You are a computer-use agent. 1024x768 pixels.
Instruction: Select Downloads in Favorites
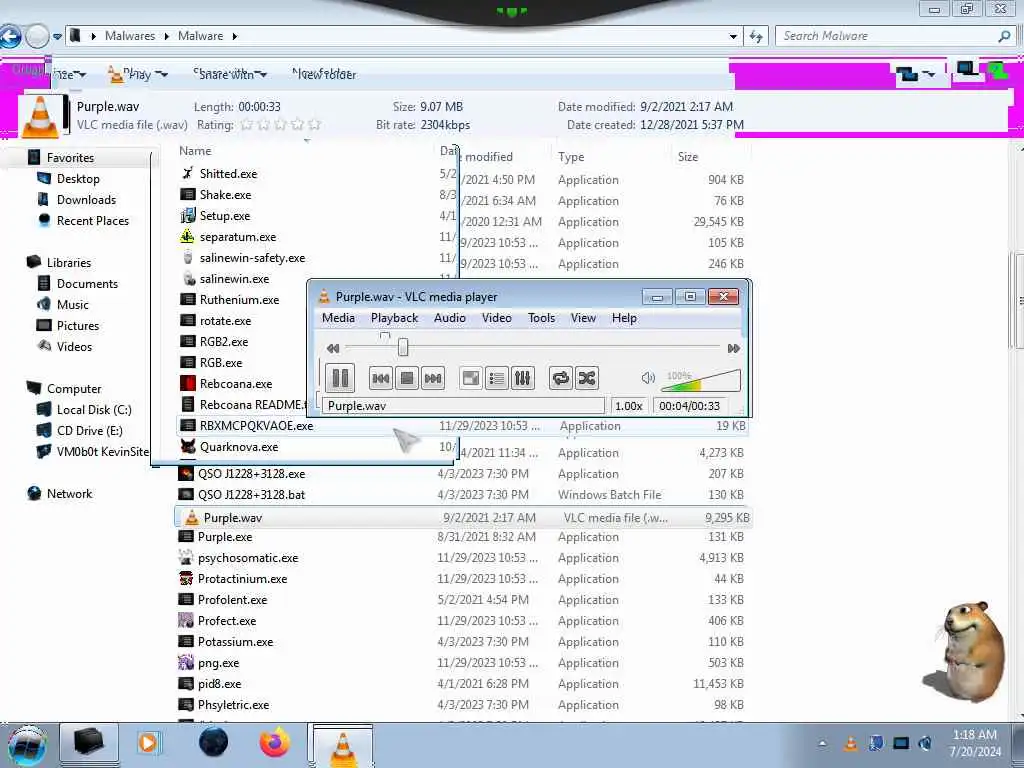pyautogui.click(x=86, y=200)
